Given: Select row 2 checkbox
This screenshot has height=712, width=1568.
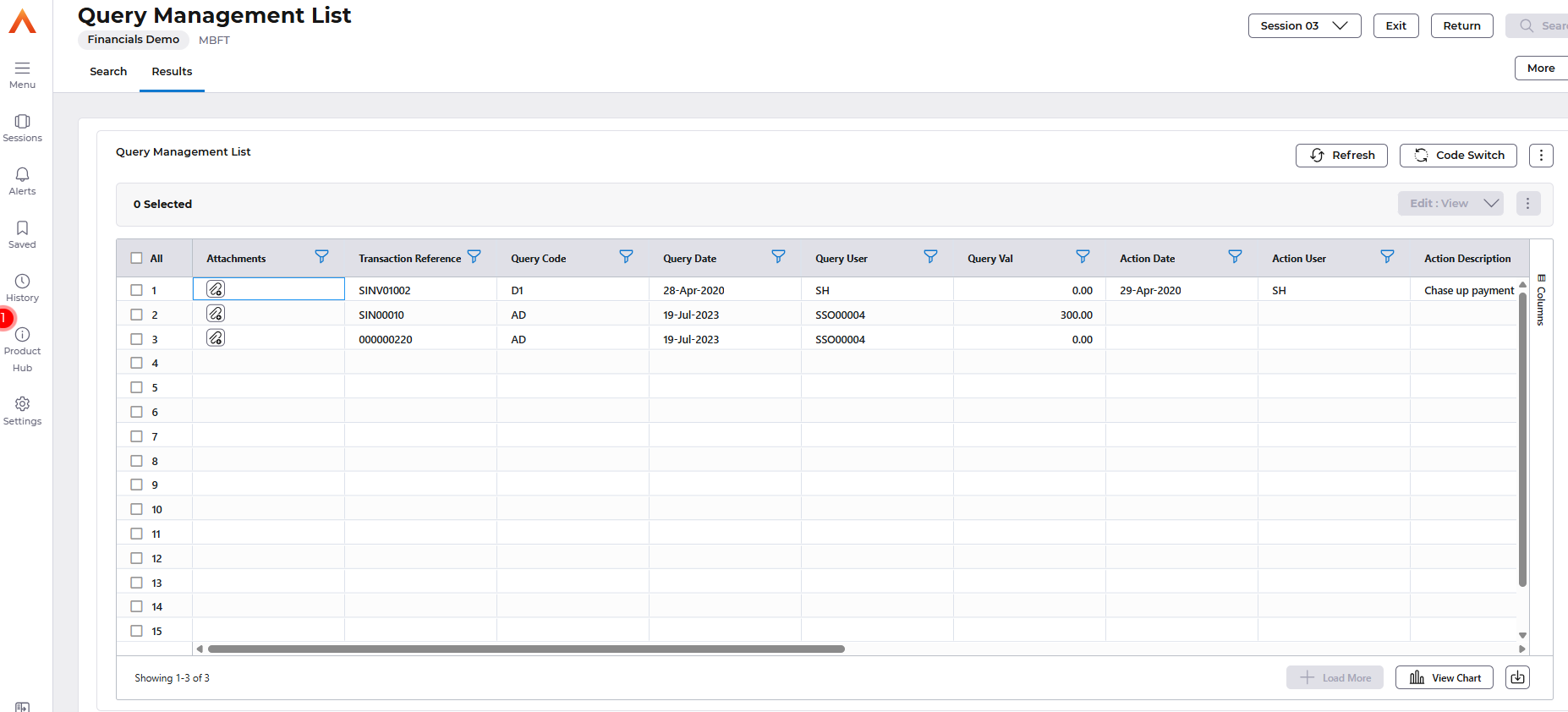Looking at the screenshot, I should click(136, 315).
